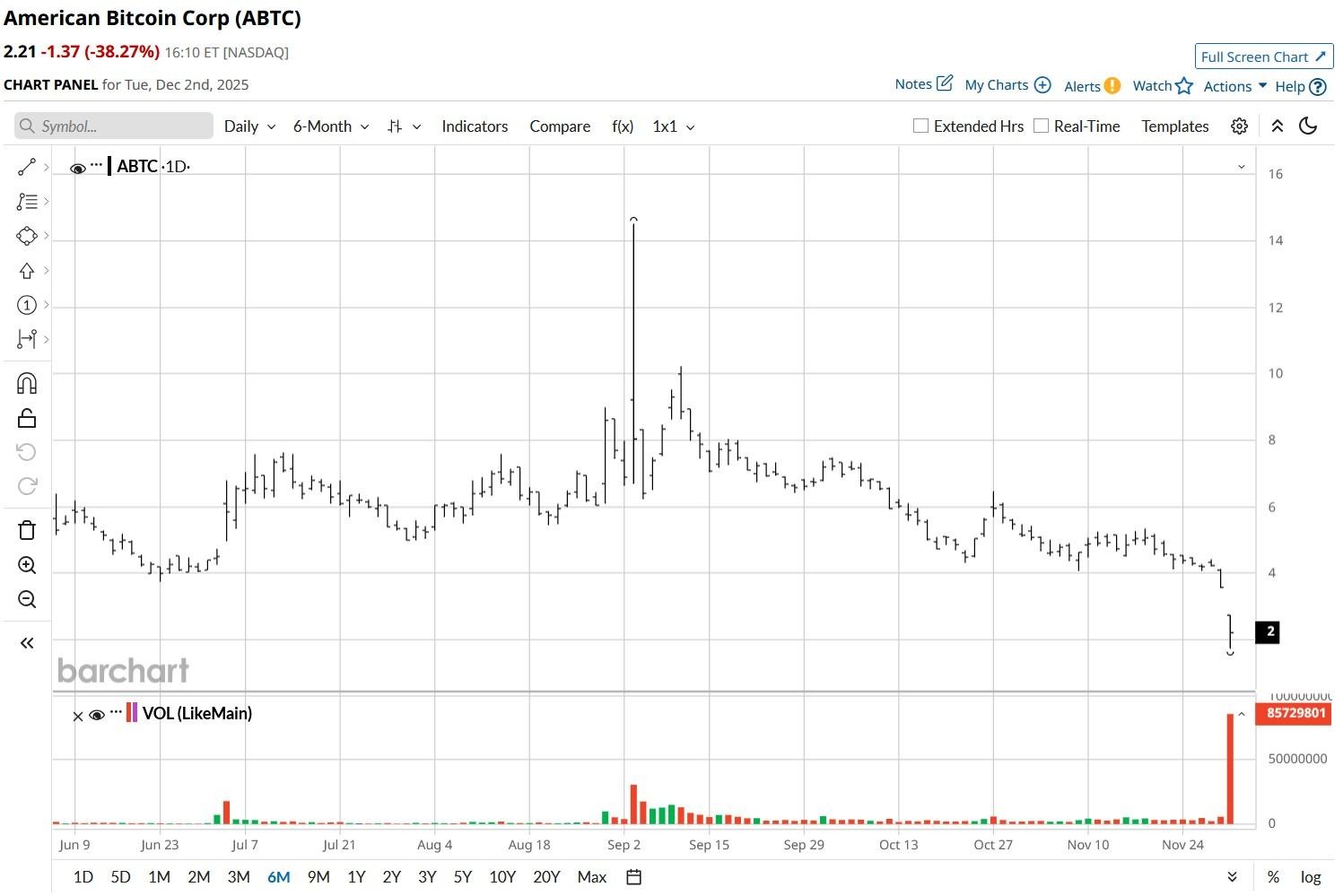The height and width of the screenshot is (896, 1343).
Task: Click the Symbol search field
Action: click(x=114, y=126)
